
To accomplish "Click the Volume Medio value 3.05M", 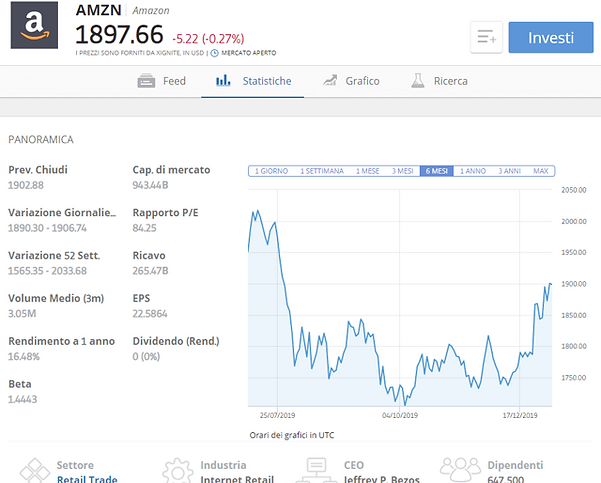I will [x=22, y=314].
